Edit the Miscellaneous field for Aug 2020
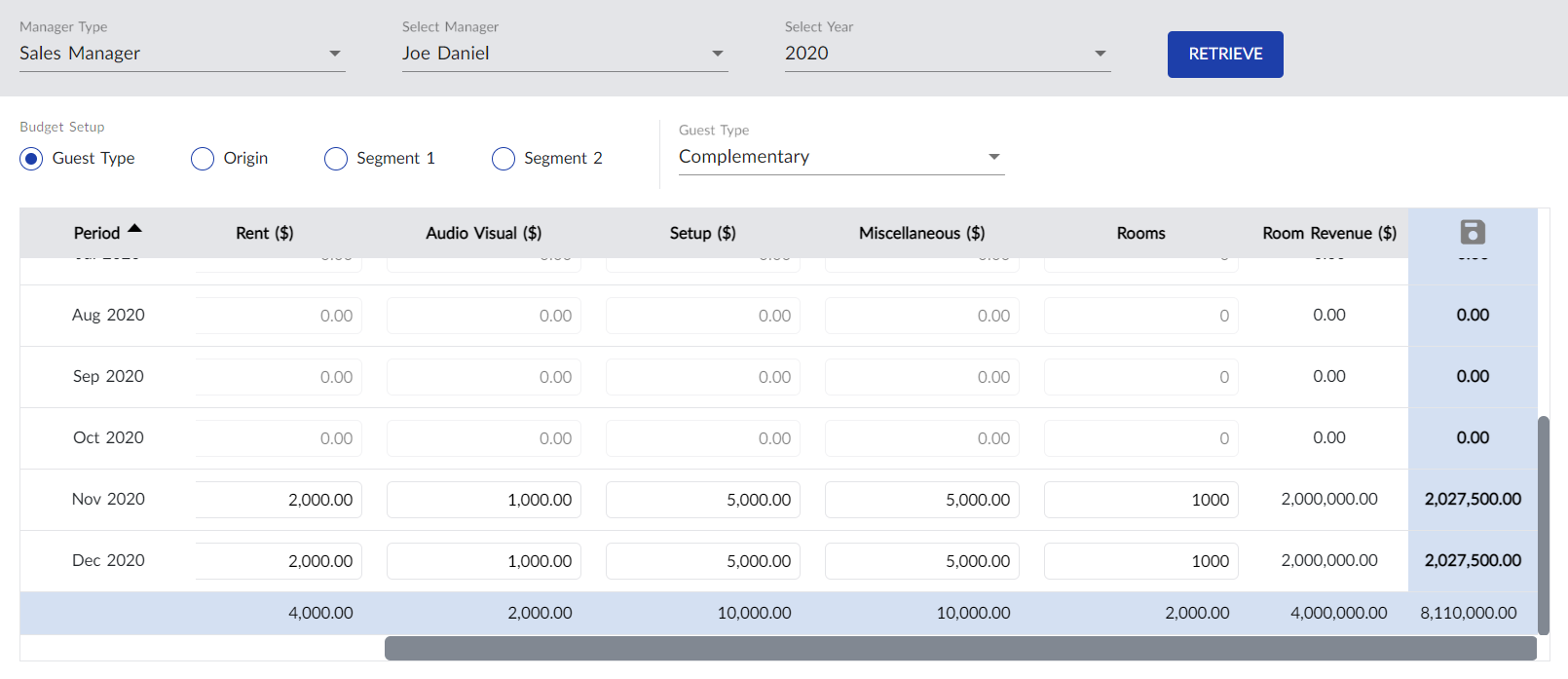Viewport: 1568px width, 679px height. point(922,316)
